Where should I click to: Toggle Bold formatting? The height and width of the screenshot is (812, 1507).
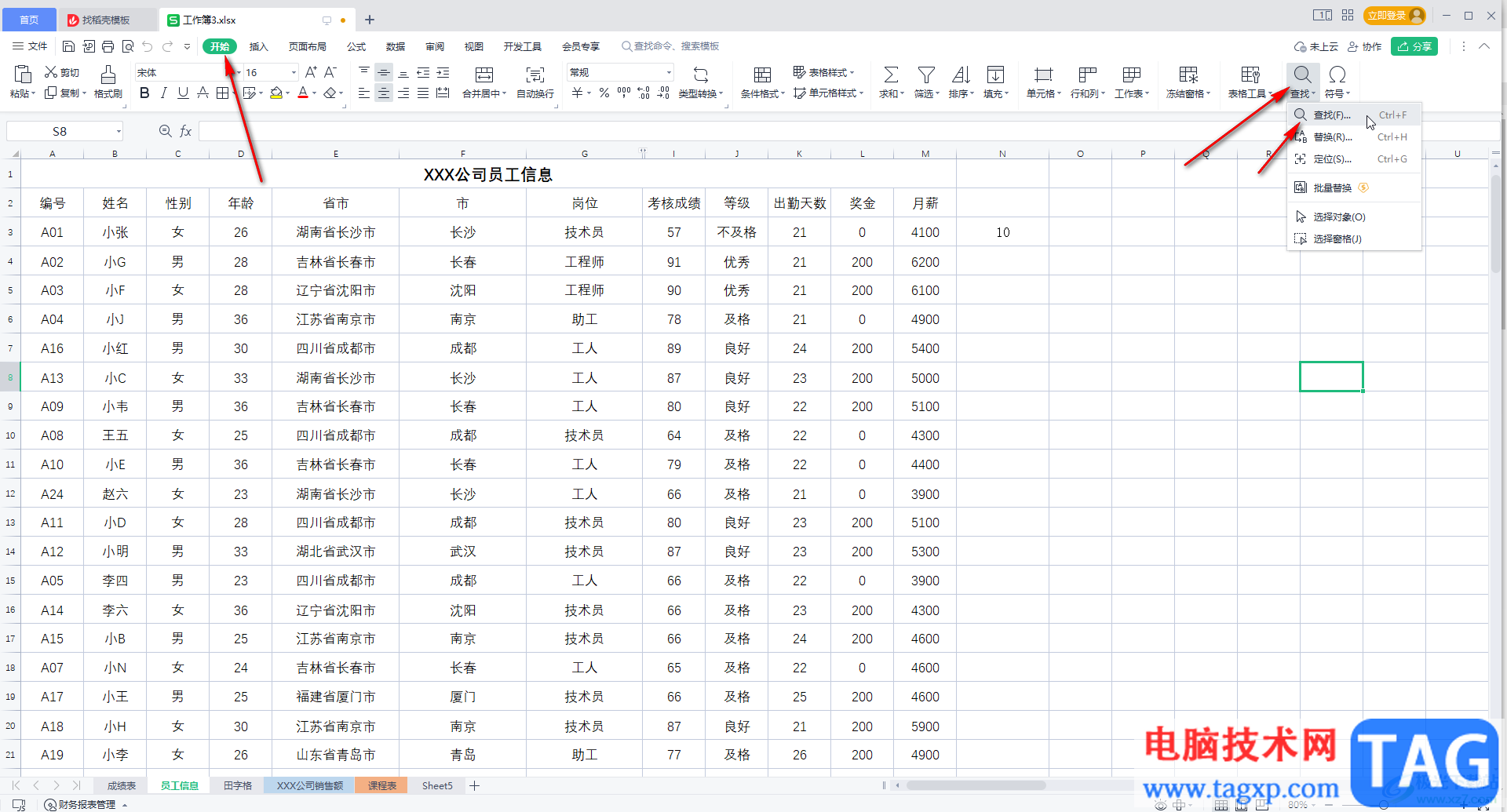coord(144,93)
